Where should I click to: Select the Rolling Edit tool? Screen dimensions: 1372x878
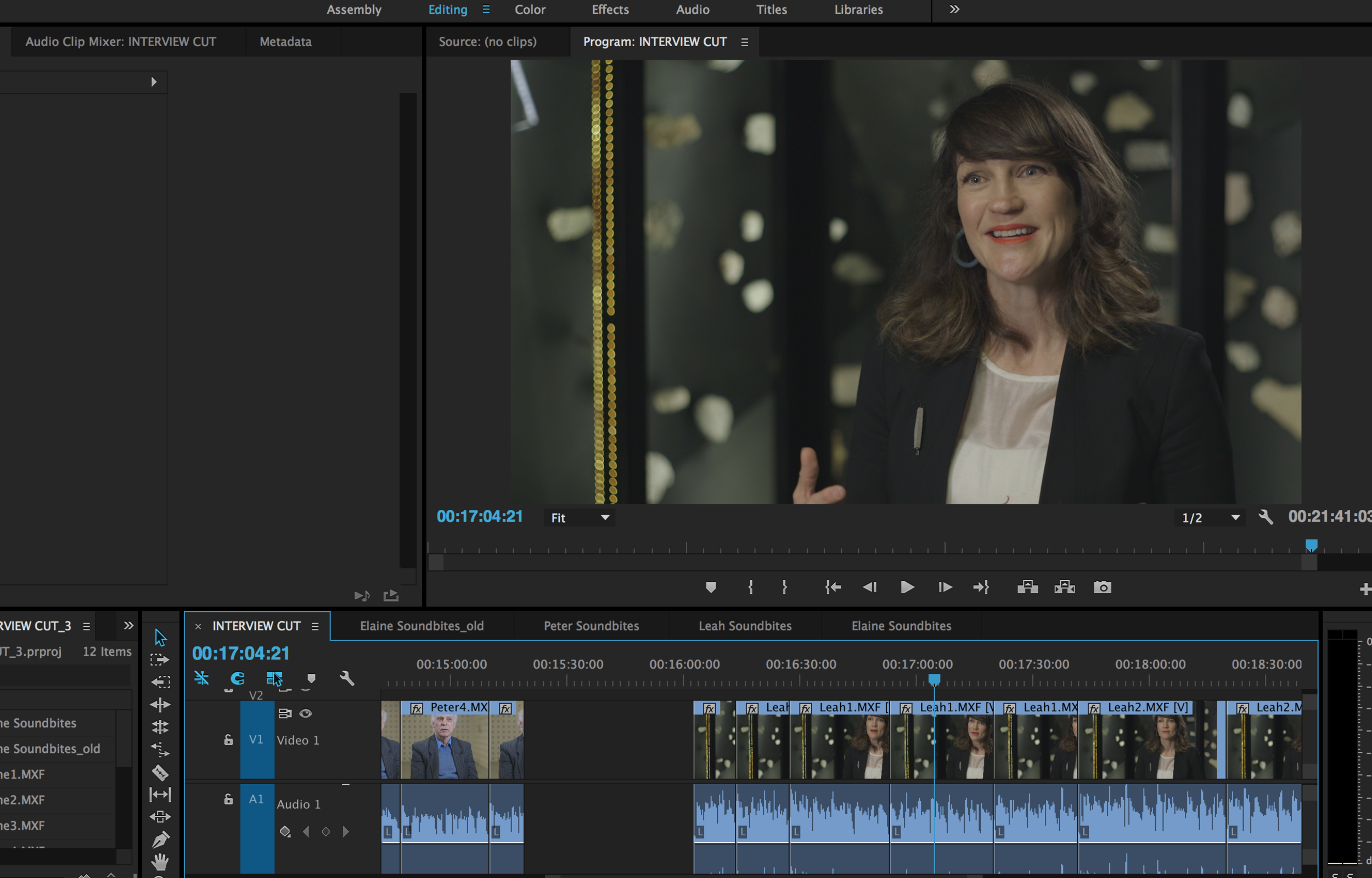pos(160,727)
